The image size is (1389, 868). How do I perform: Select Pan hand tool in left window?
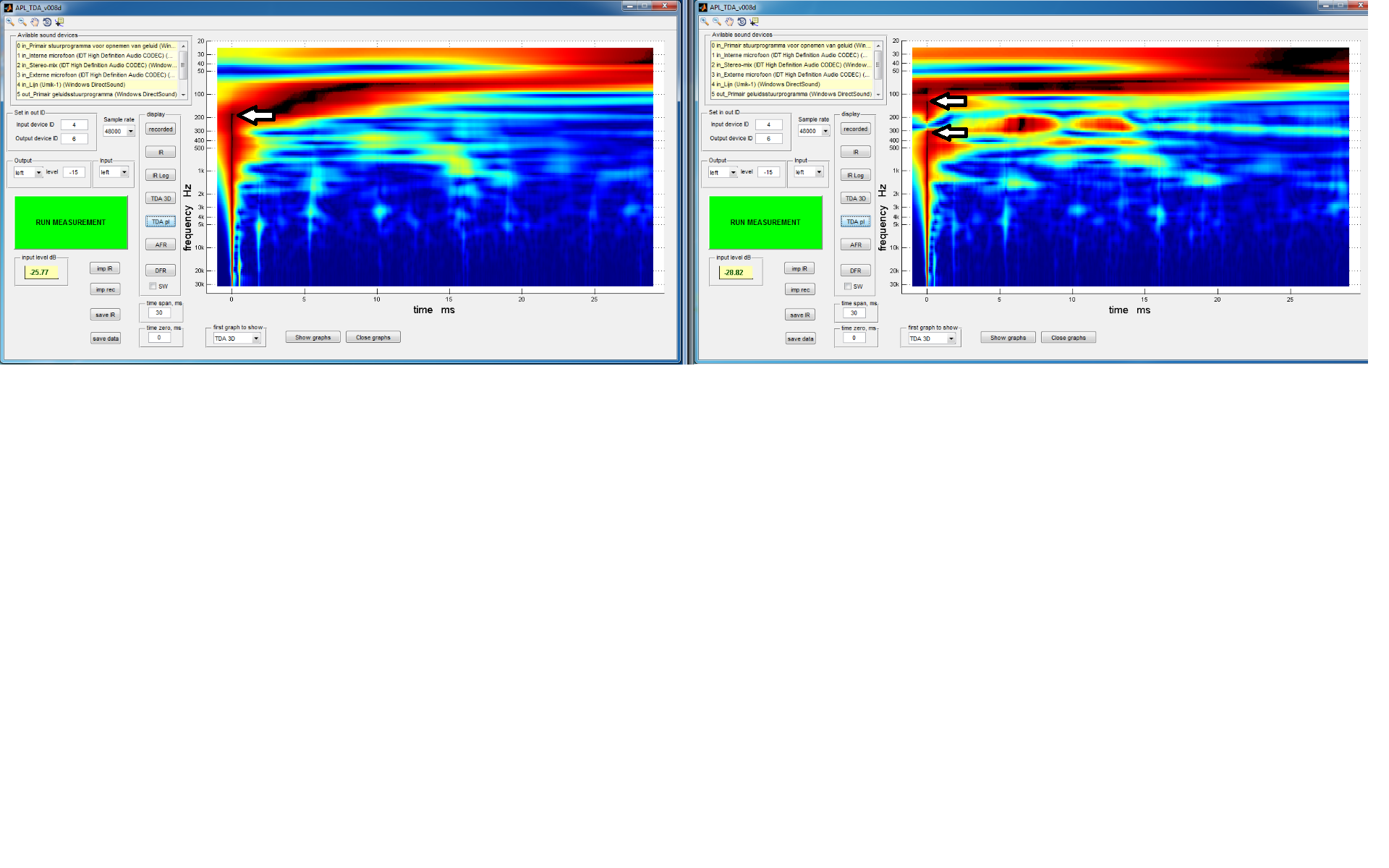(35, 22)
